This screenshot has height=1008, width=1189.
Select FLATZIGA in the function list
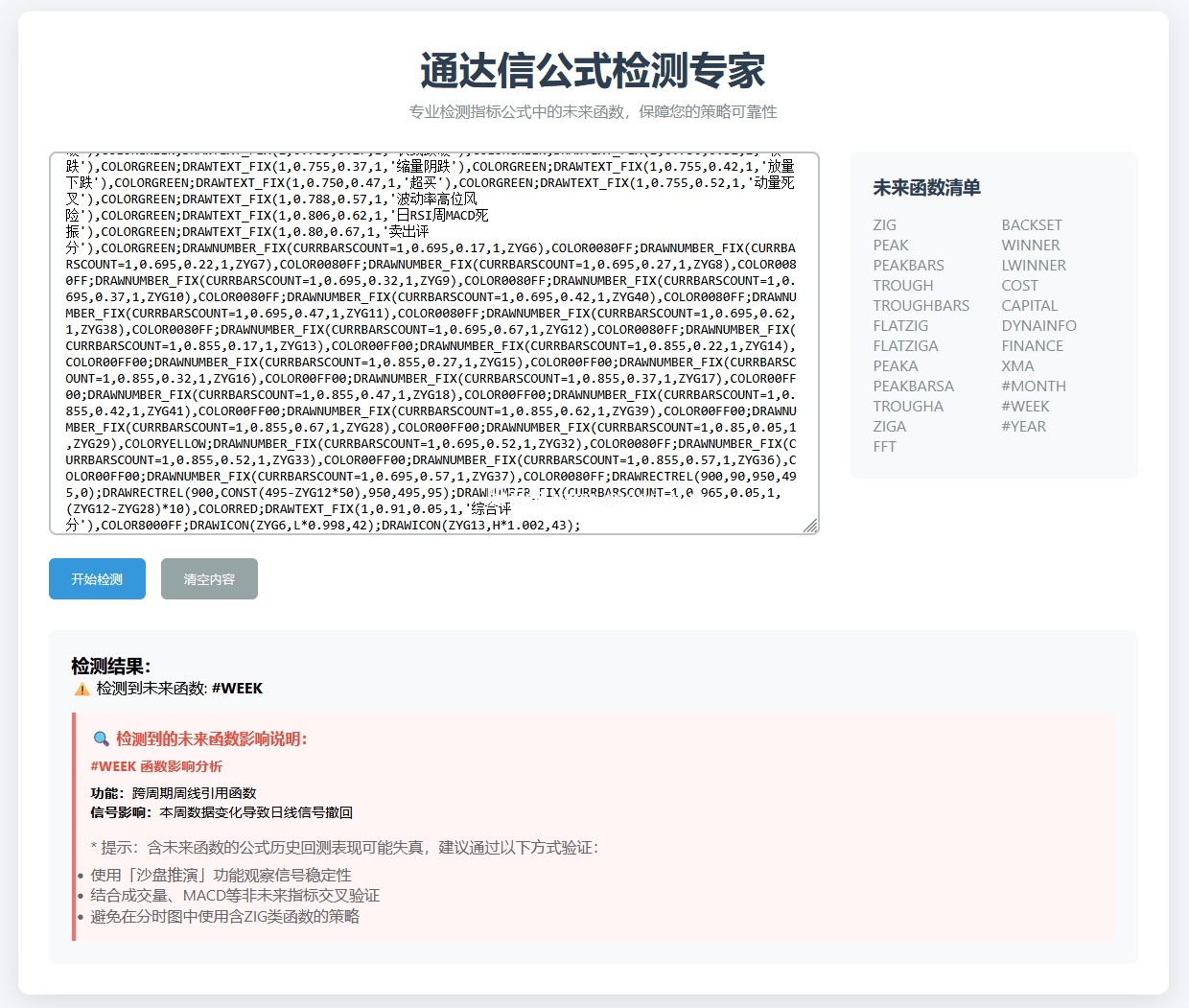[x=905, y=346]
